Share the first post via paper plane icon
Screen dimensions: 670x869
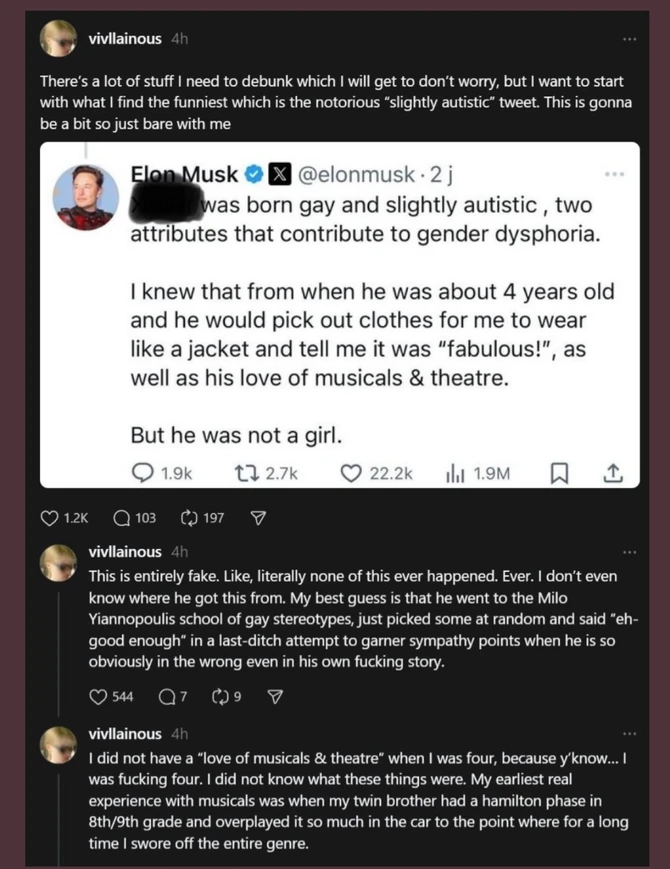tap(257, 518)
